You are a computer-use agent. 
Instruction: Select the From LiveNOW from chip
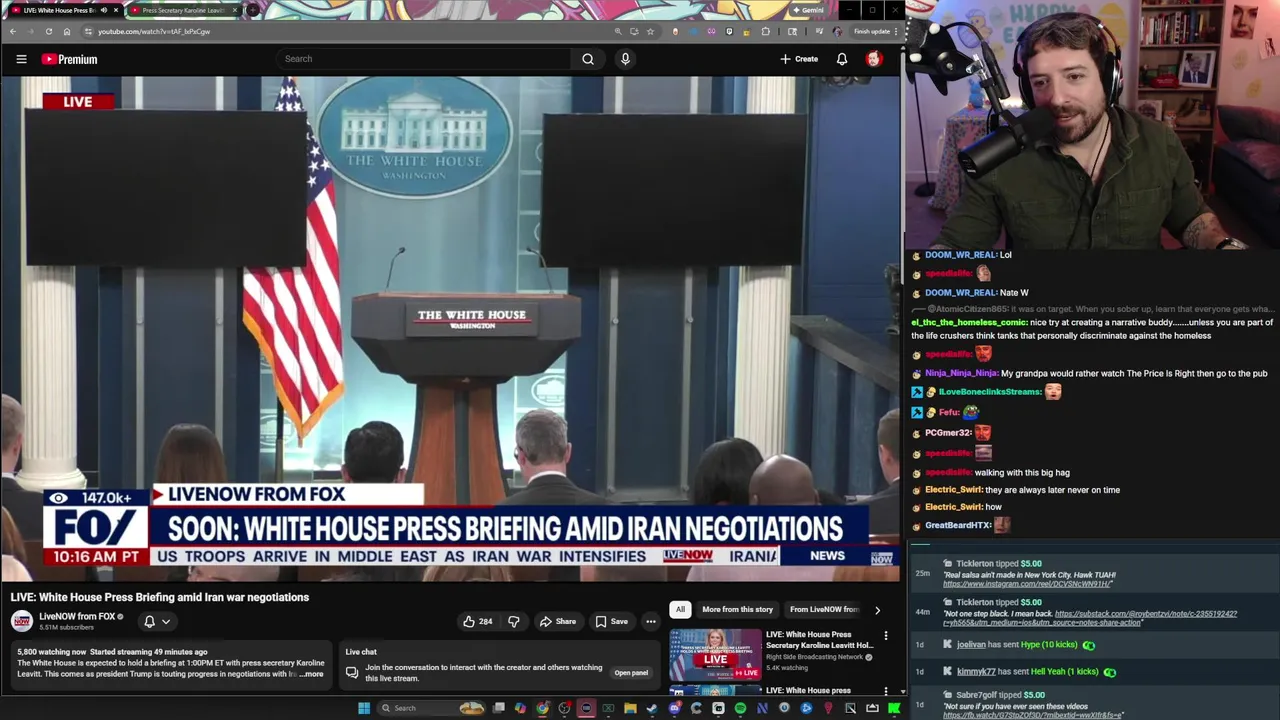point(824,609)
